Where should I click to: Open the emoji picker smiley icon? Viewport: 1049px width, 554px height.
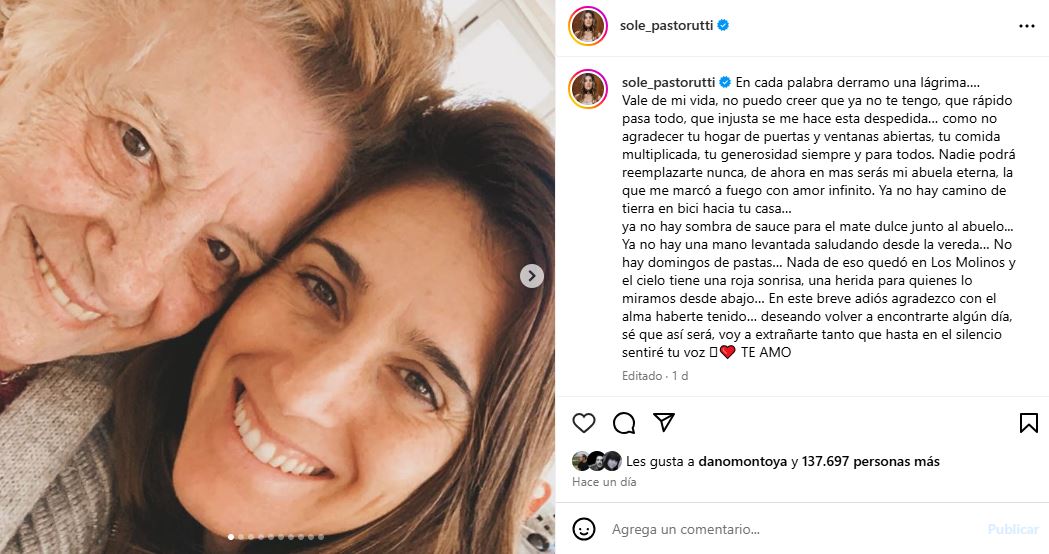pos(584,529)
